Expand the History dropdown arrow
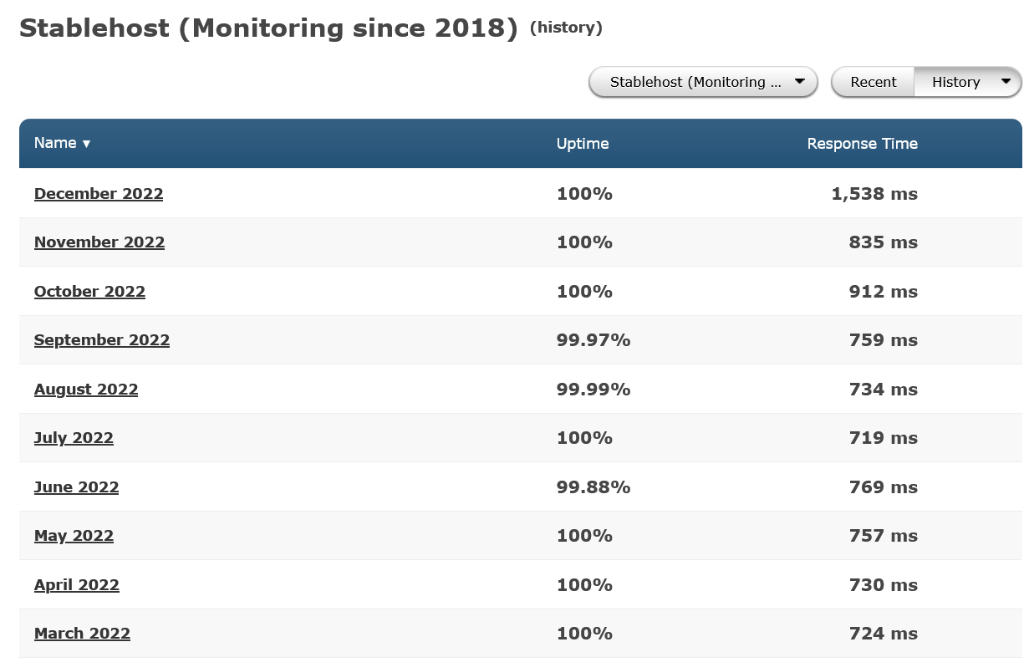 point(1006,82)
